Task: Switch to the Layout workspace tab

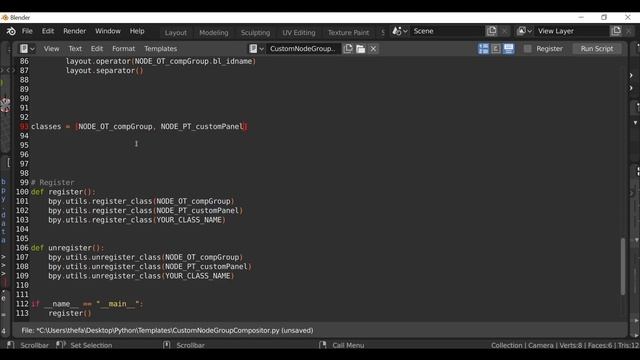Action: coord(176,32)
